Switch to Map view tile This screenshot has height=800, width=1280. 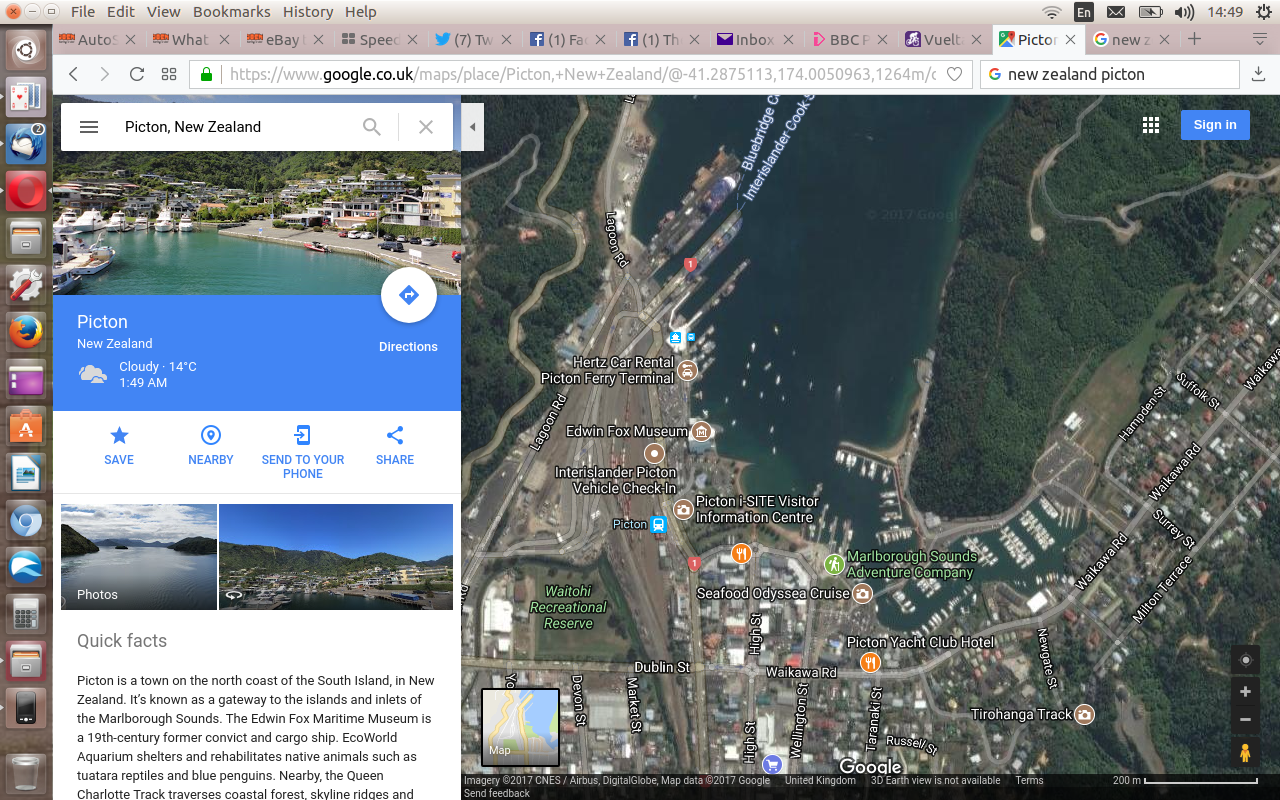(520, 727)
